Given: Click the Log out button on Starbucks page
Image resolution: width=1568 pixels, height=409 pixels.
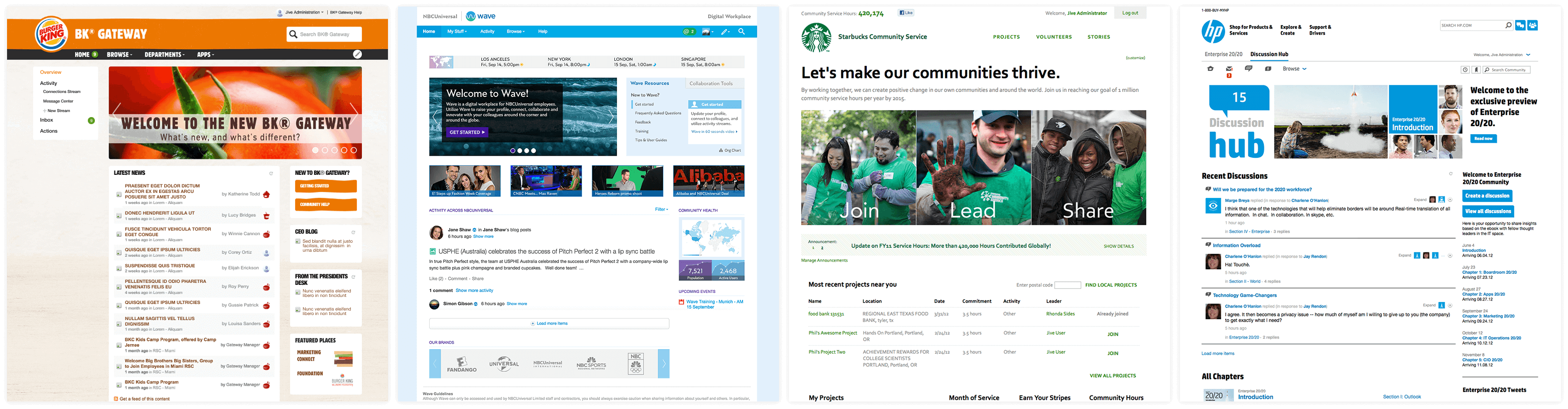Looking at the screenshot, I should [x=1130, y=13].
